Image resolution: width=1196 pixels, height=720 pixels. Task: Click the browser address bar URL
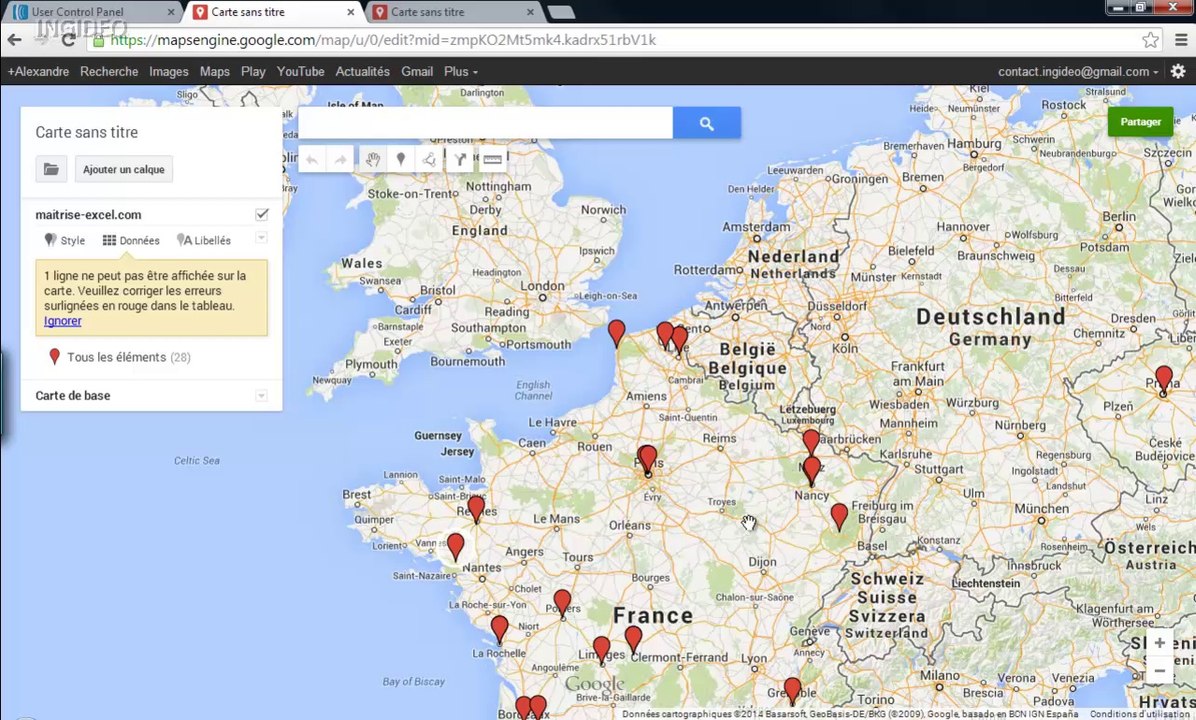click(x=383, y=40)
